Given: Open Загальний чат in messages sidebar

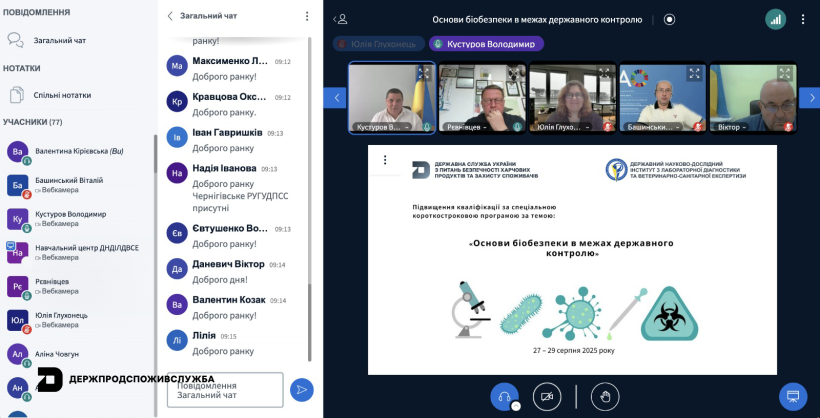Looking at the screenshot, I should (x=47, y=40).
